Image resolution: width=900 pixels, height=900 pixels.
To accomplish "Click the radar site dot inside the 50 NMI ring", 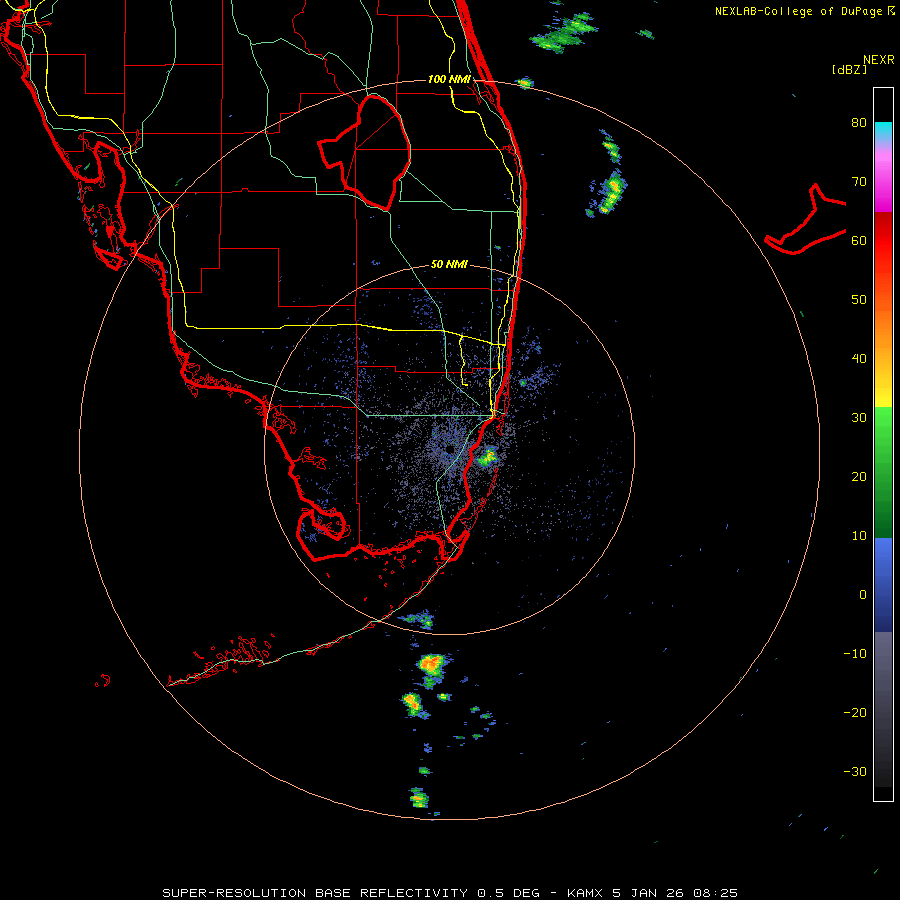I will (451, 448).
